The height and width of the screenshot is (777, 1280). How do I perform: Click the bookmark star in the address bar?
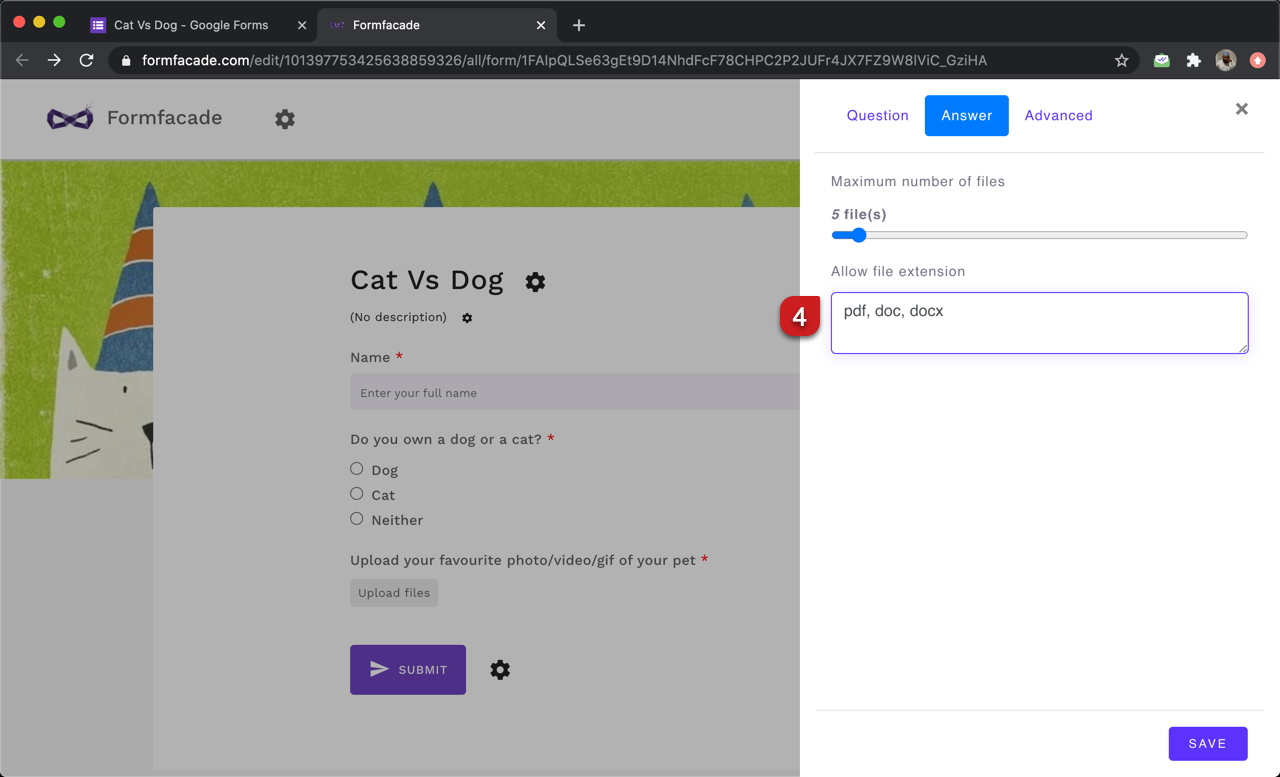tap(1121, 60)
